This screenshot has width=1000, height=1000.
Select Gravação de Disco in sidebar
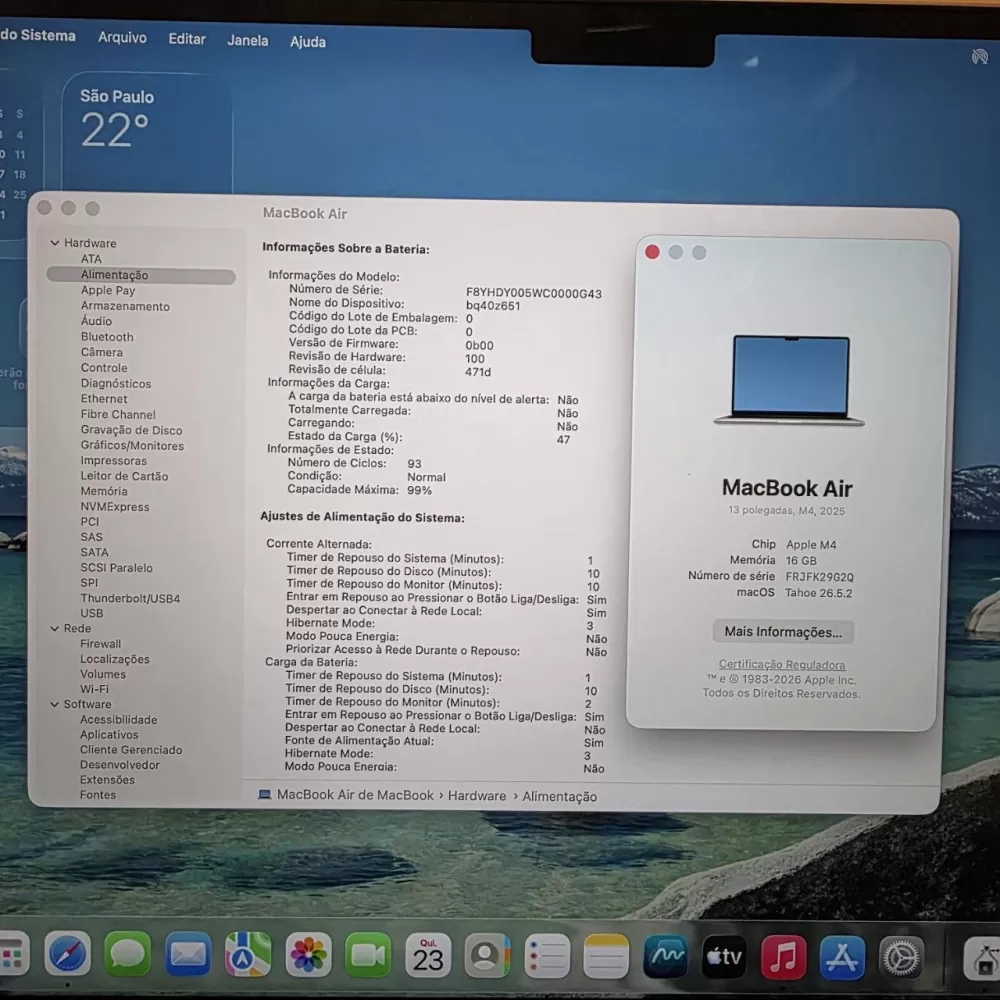[x=131, y=430]
